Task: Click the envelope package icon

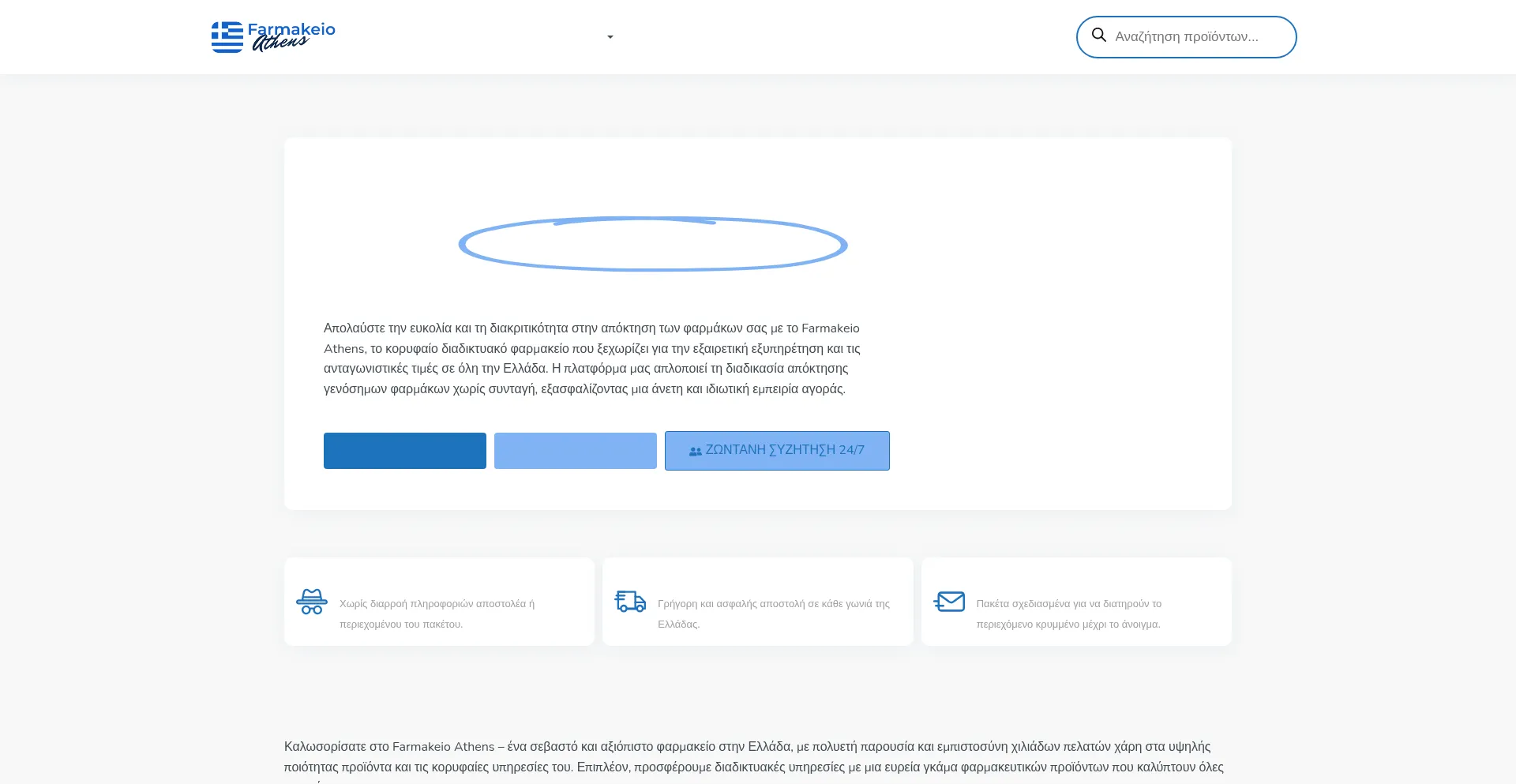Action: pos(949,602)
